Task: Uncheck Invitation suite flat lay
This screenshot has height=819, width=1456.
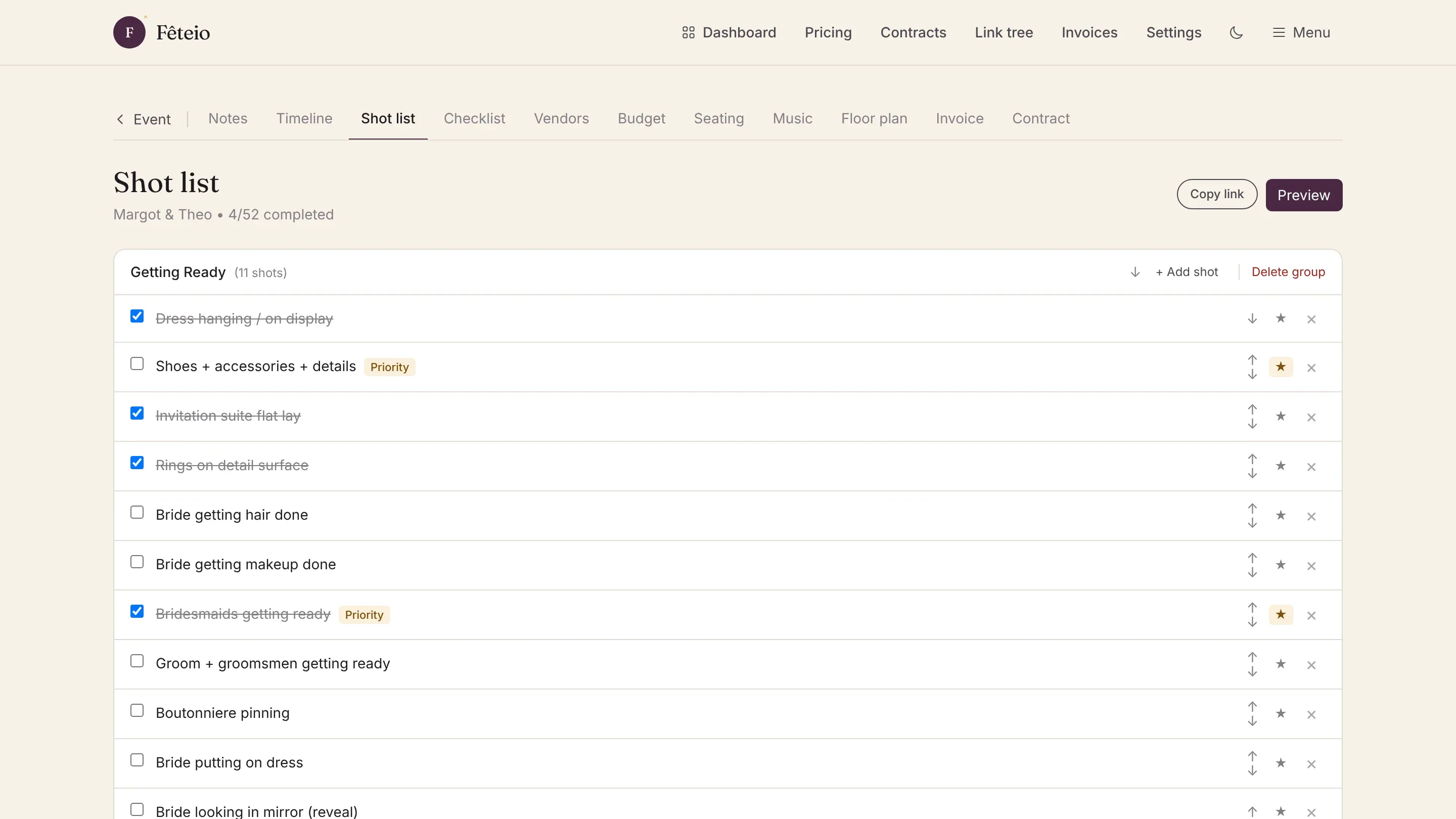Action: (x=137, y=413)
